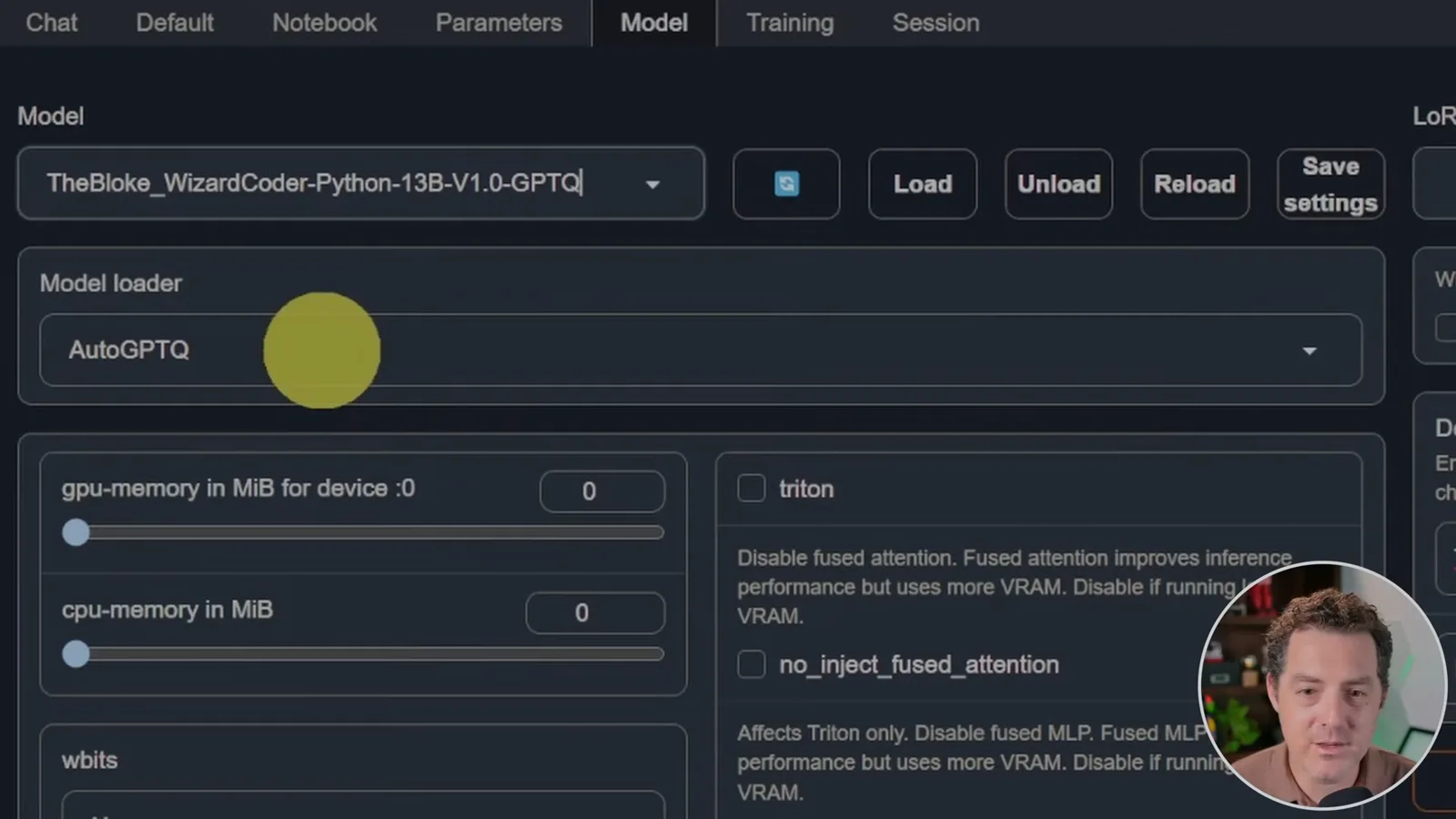
Task: Expand the Model dropdown arrow
Action: [x=652, y=185]
